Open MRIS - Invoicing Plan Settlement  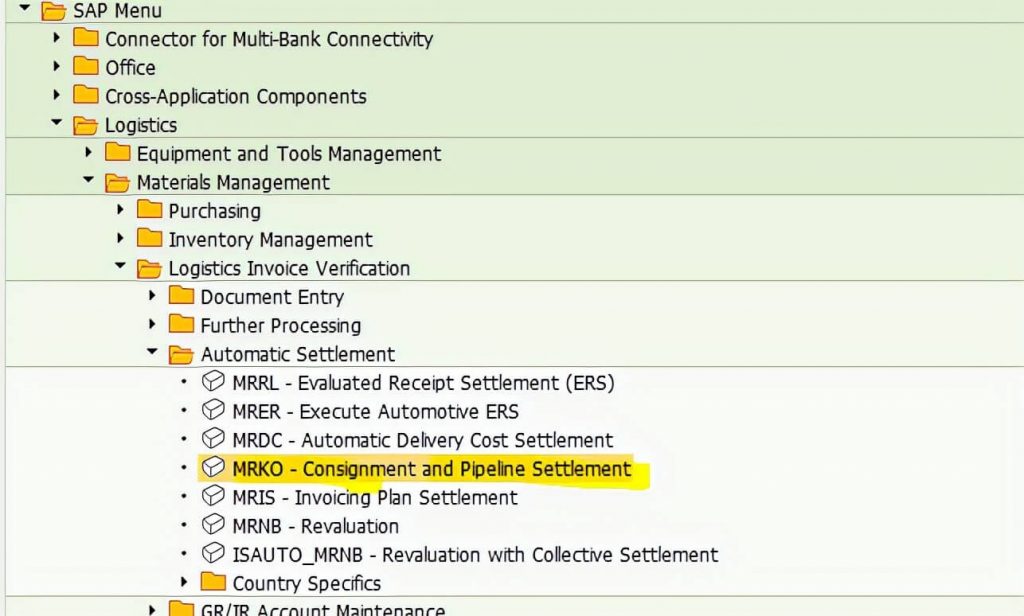(x=375, y=498)
